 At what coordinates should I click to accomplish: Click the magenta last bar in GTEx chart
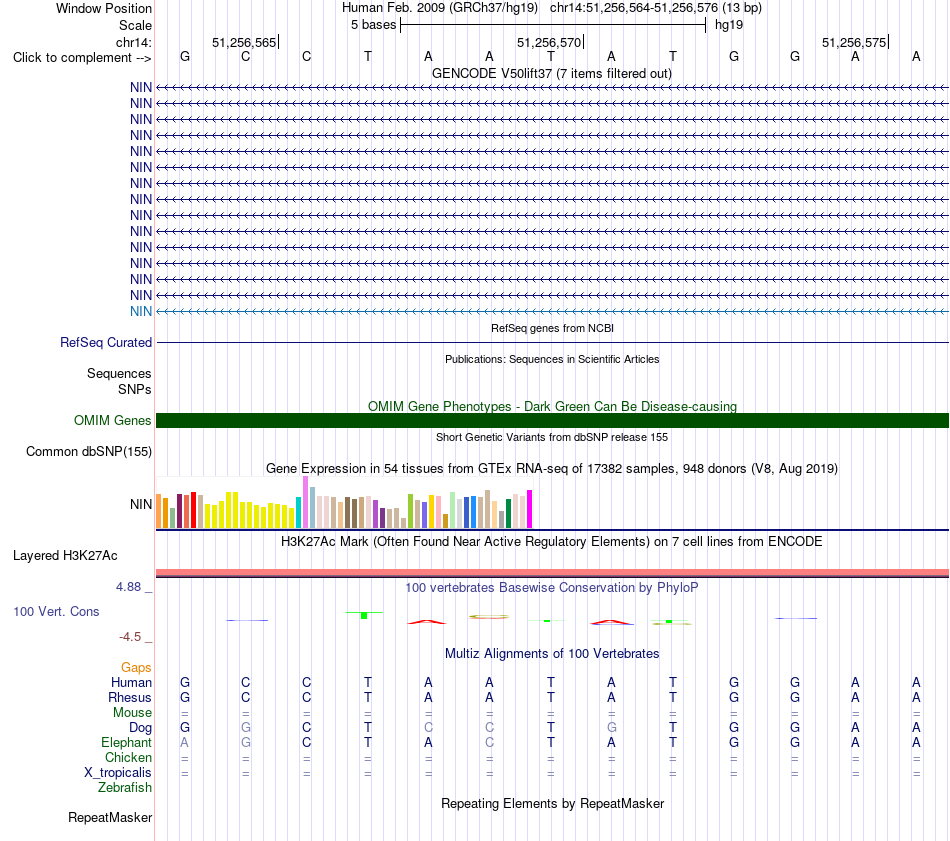tap(530, 509)
